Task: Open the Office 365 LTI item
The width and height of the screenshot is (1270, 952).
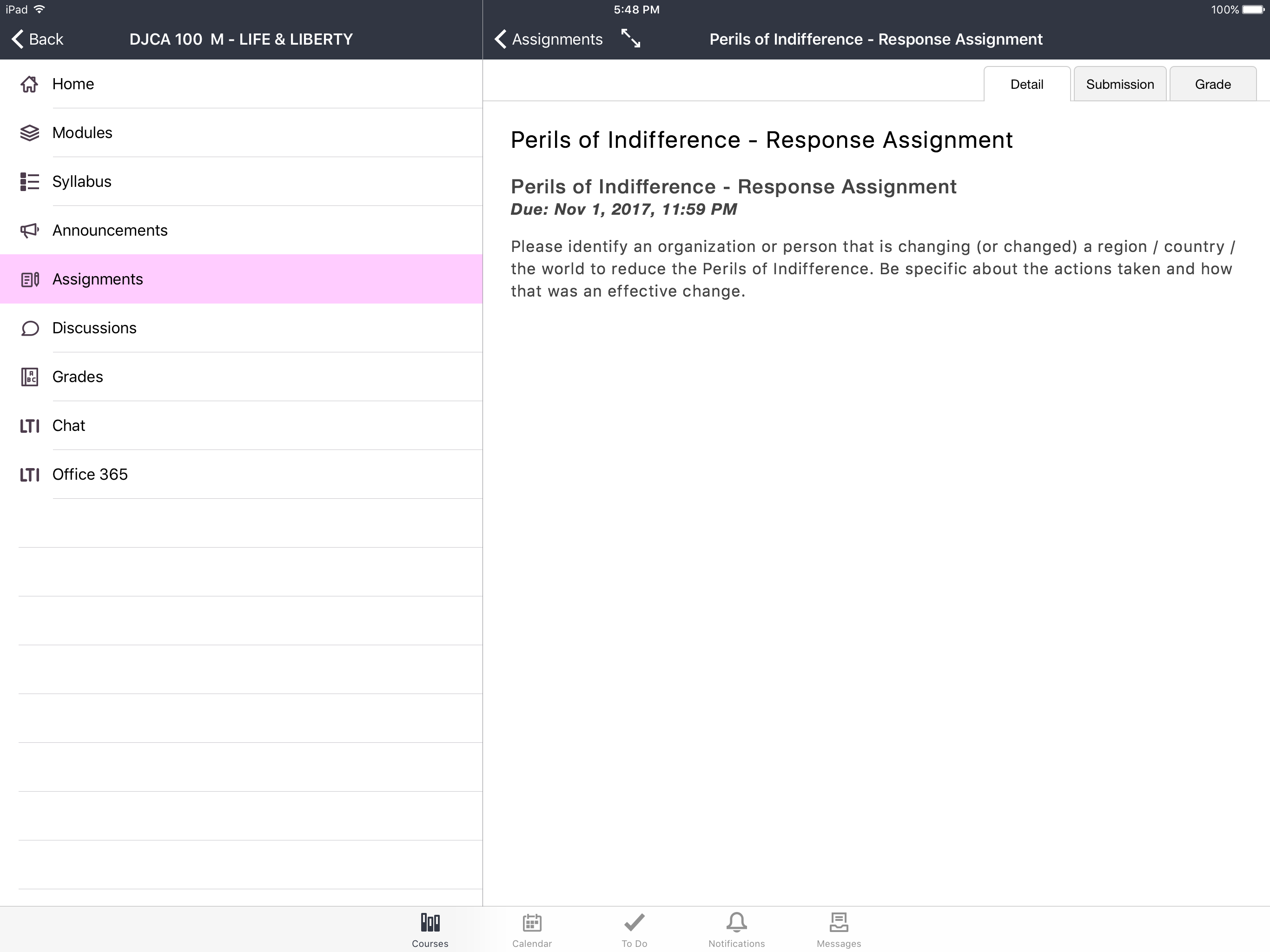Action: 241,474
